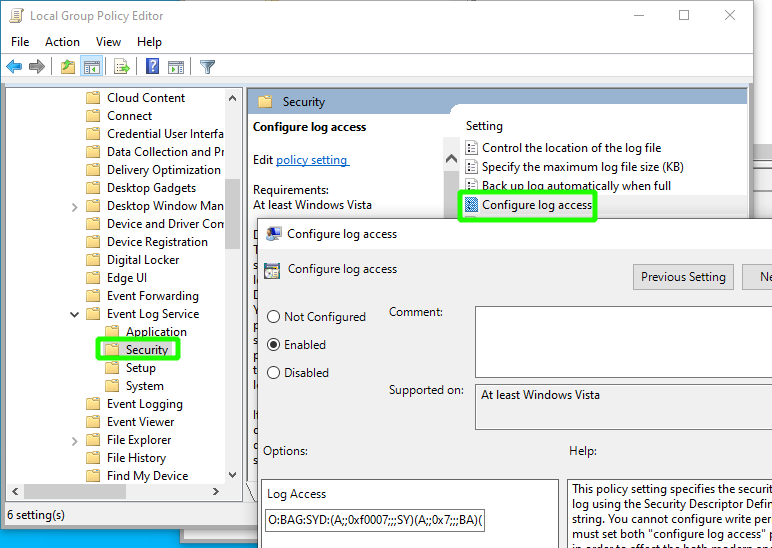Select the Application tree item
The image size is (772, 548).
point(156,332)
